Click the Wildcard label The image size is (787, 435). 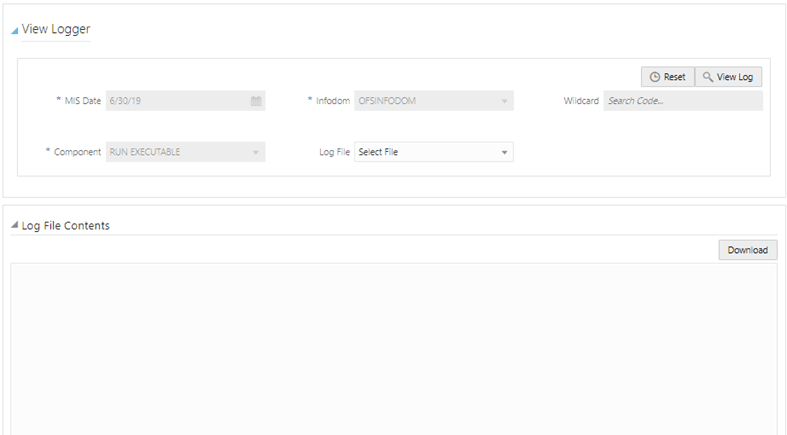click(581, 101)
